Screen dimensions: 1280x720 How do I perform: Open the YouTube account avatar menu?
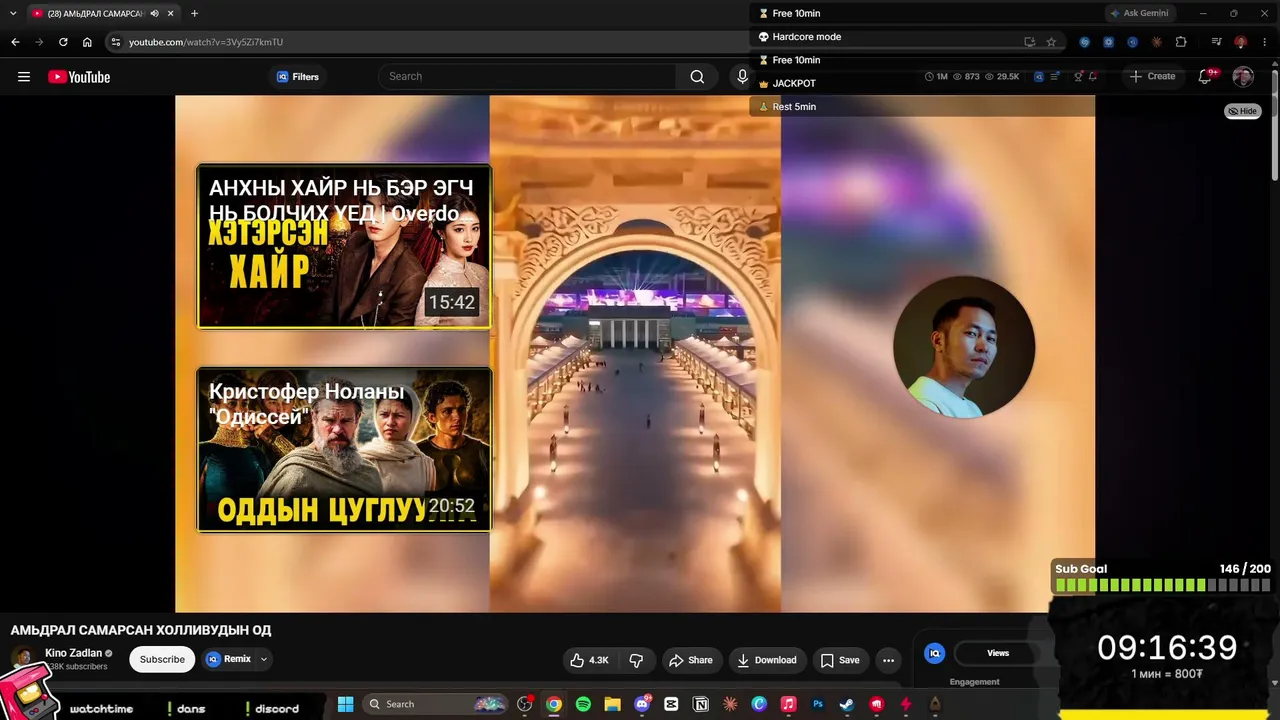coord(1243,77)
